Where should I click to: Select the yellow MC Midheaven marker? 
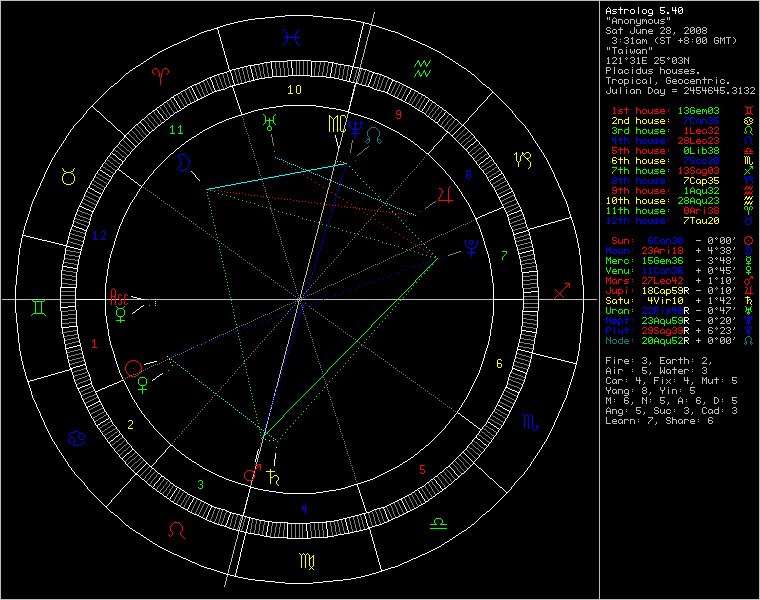(336, 125)
